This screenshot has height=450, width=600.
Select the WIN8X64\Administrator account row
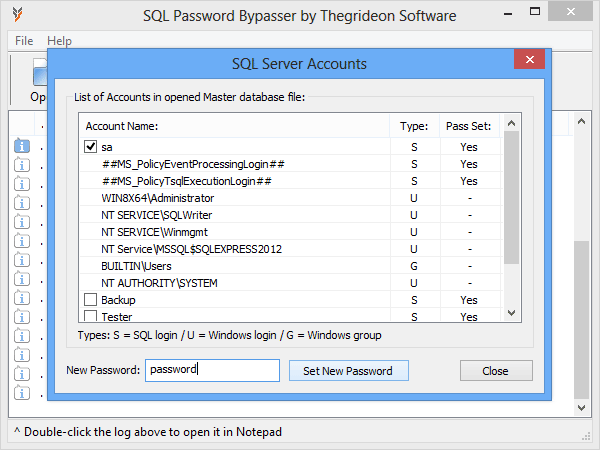tap(291, 198)
